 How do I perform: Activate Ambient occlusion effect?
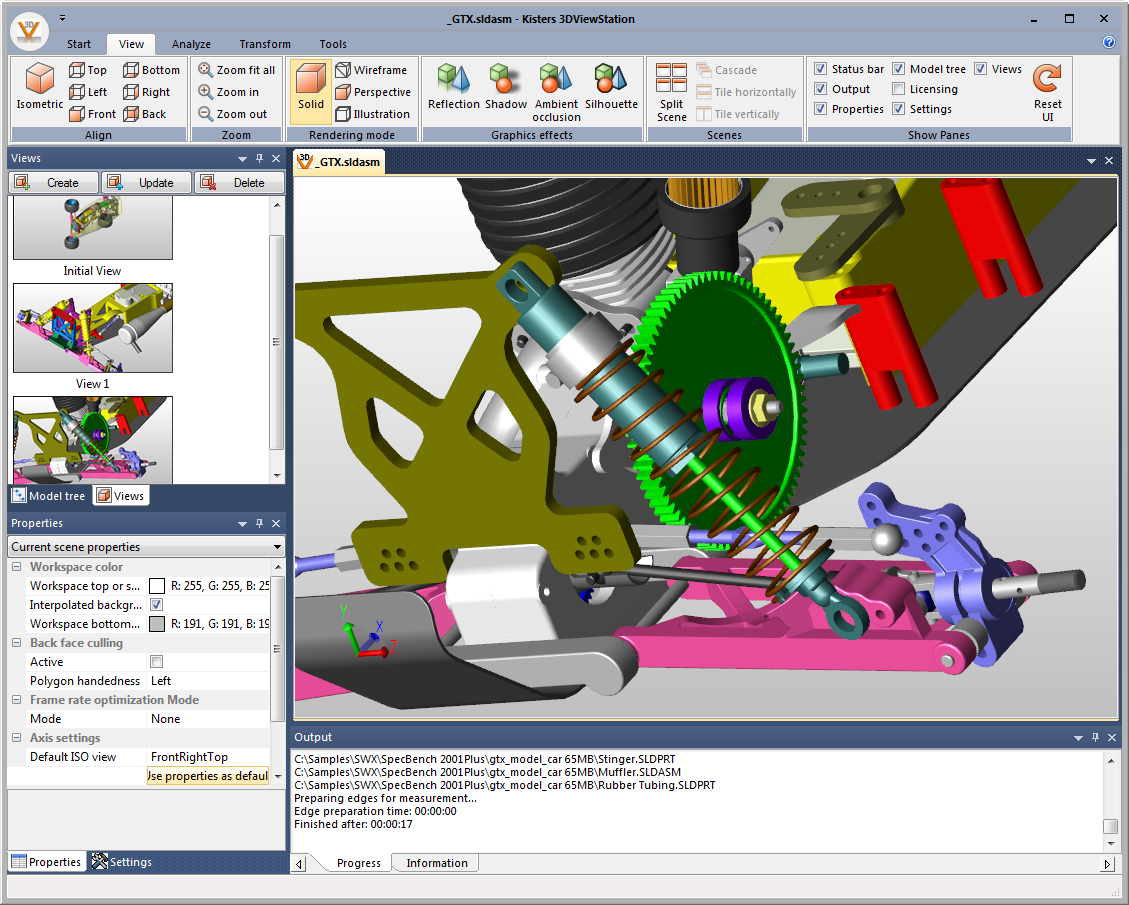click(556, 80)
